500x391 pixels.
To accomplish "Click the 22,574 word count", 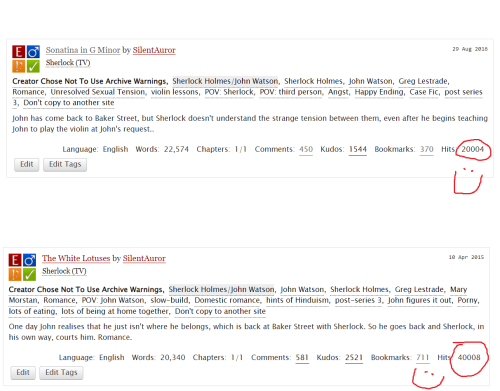I will point(176,149).
